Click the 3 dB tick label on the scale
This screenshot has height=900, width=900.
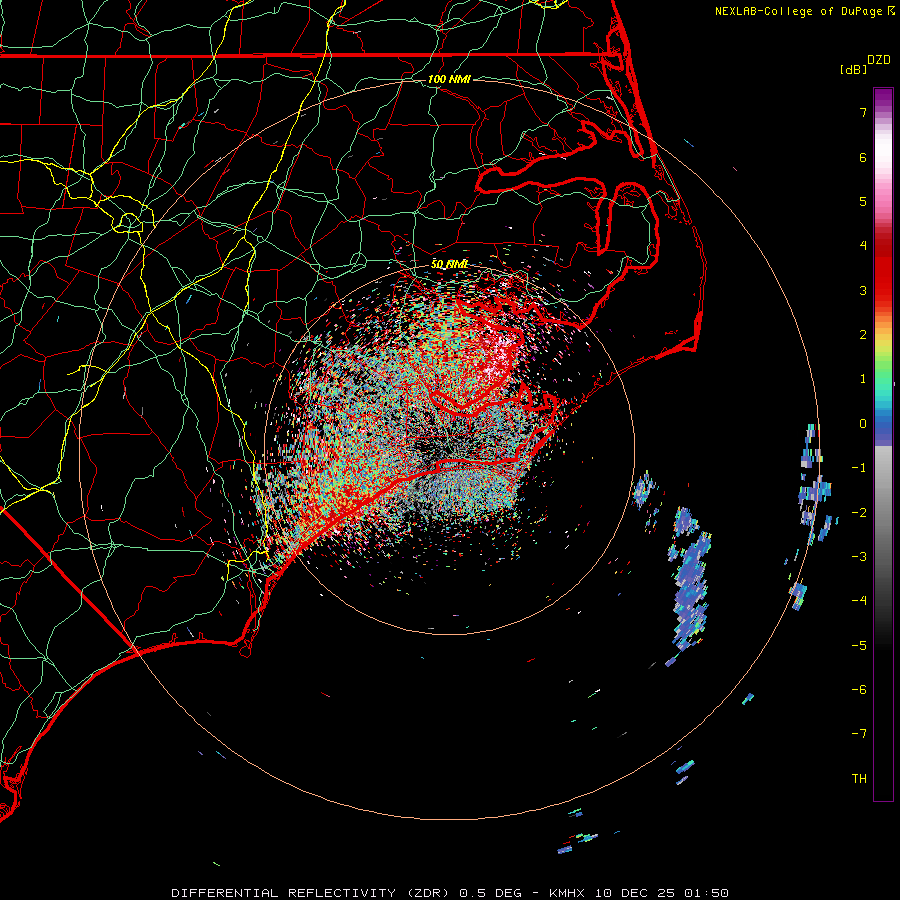[x=863, y=290]
